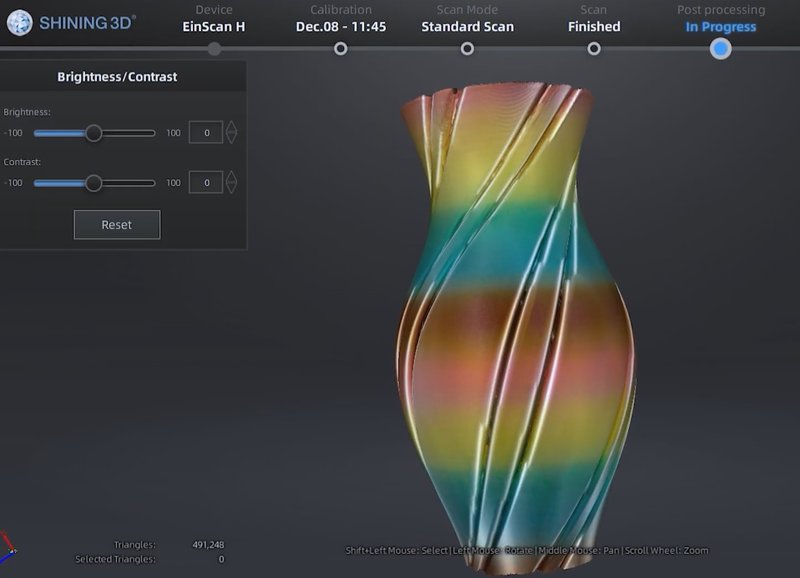Click the Shining 3D logo icon
The image size is (800, 578).
(x=19, y=22)
